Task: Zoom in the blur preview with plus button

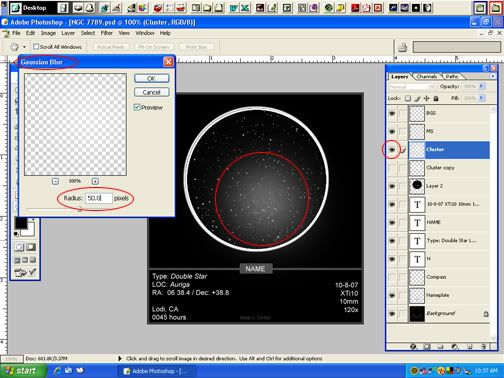Action: (x=95, y=181)
